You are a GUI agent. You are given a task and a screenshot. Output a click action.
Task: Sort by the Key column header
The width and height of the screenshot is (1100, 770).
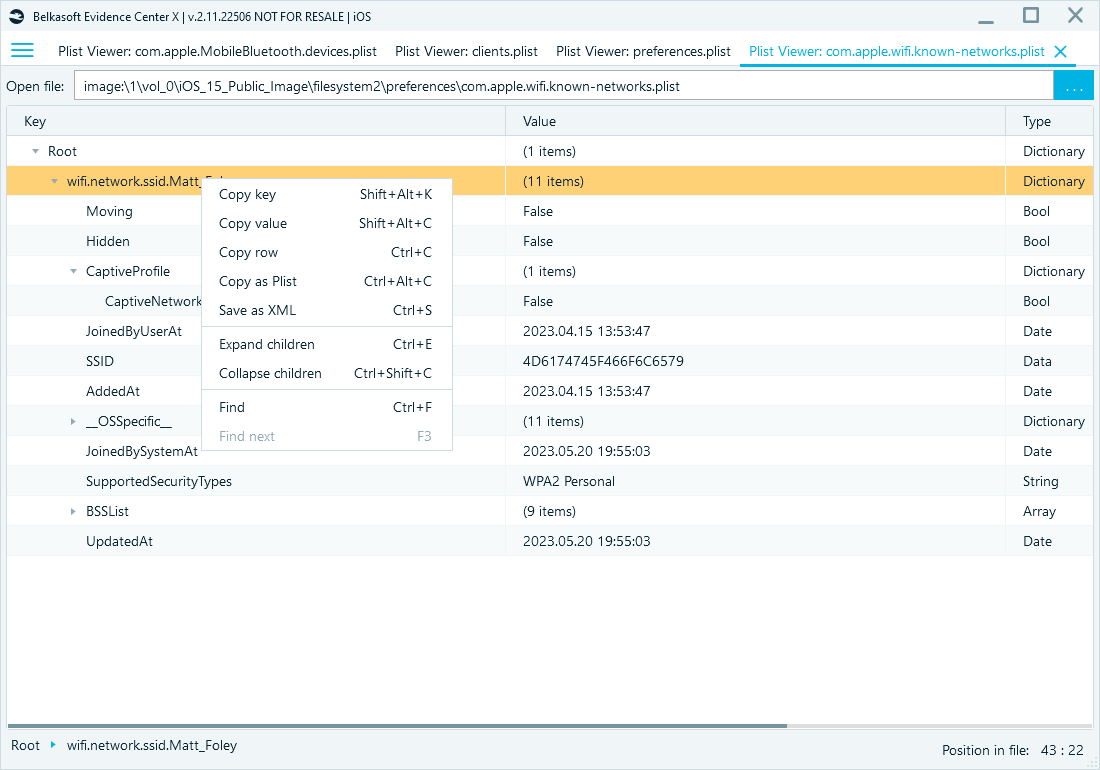tap(256, 121)
